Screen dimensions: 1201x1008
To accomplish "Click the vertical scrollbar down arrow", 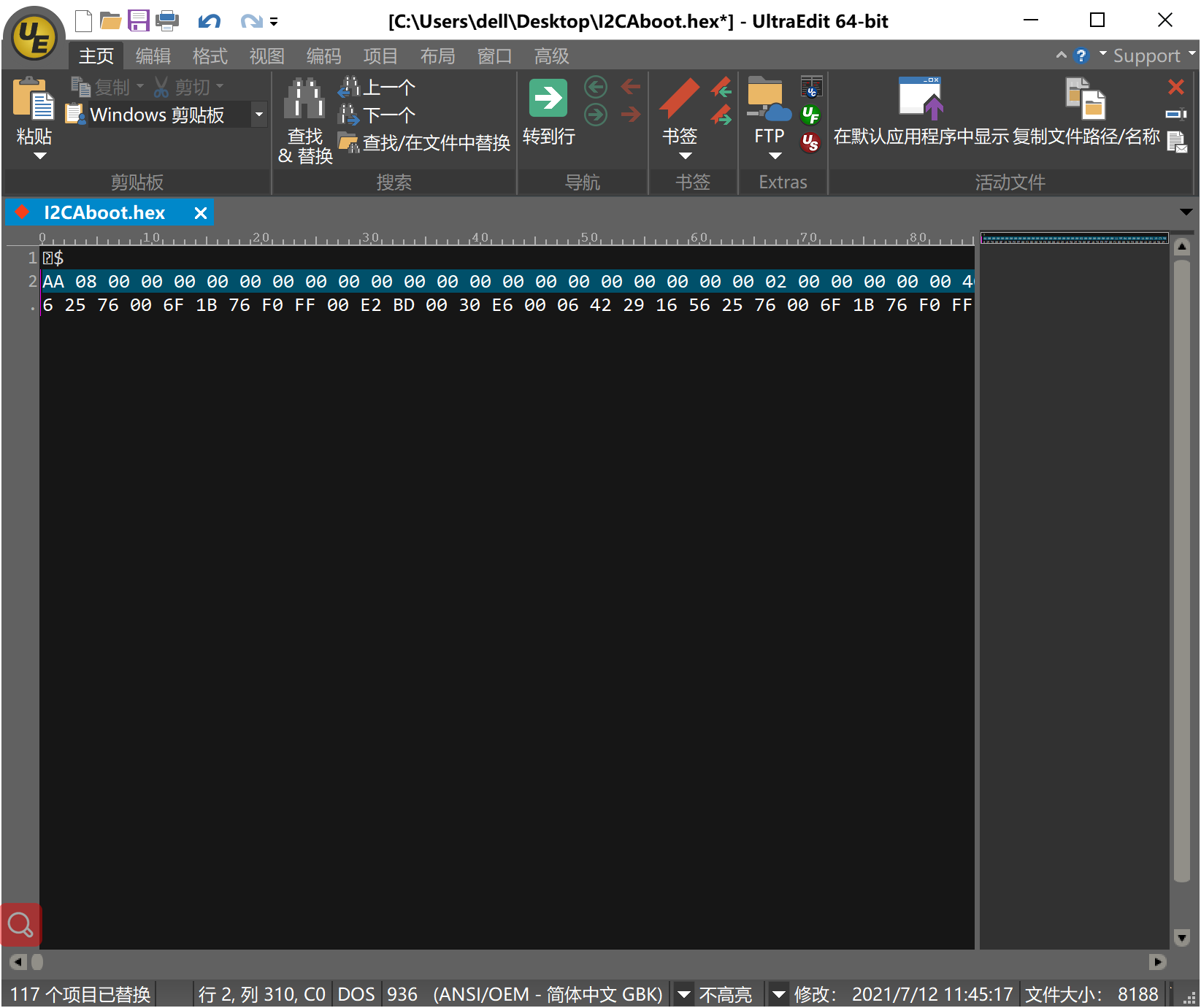I will click(1182, 937).
